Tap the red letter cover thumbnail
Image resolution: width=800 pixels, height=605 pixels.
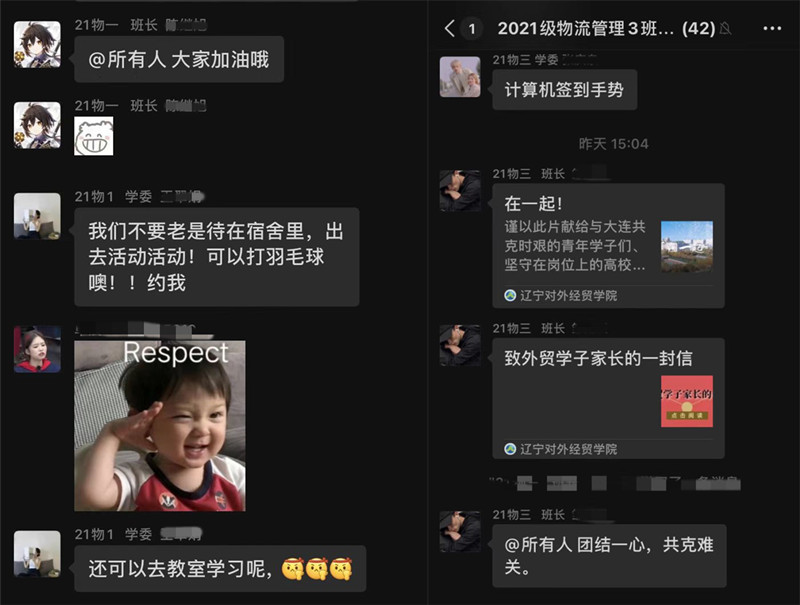point(687,401)
